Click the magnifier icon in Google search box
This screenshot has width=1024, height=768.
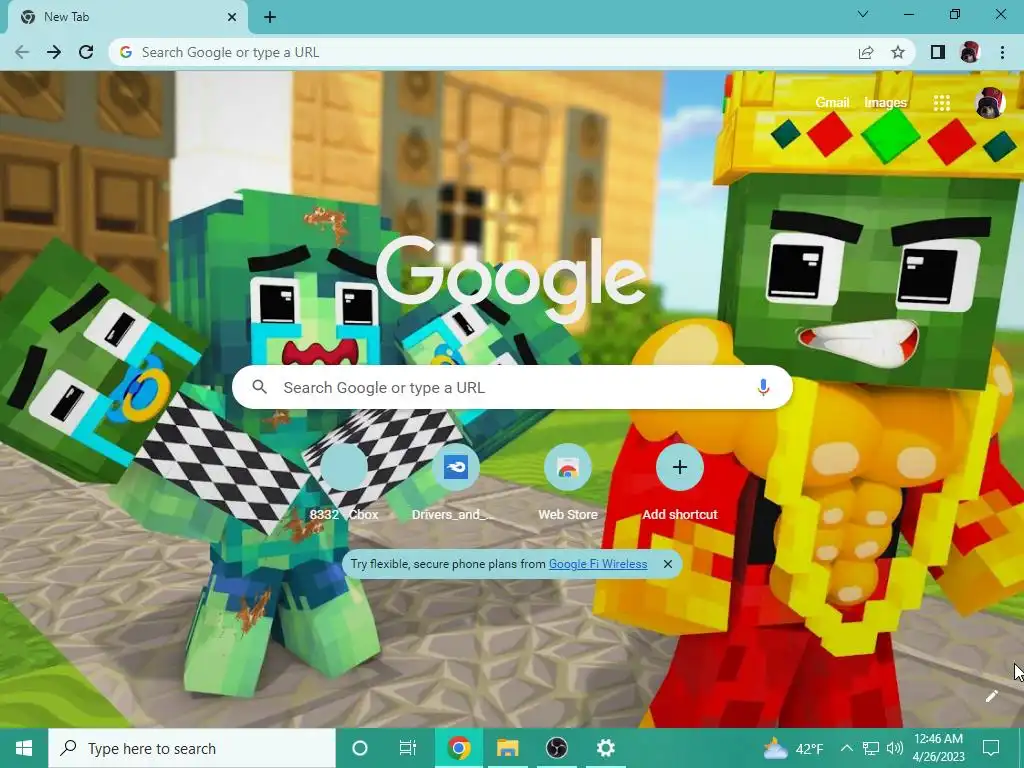(259, 387)
